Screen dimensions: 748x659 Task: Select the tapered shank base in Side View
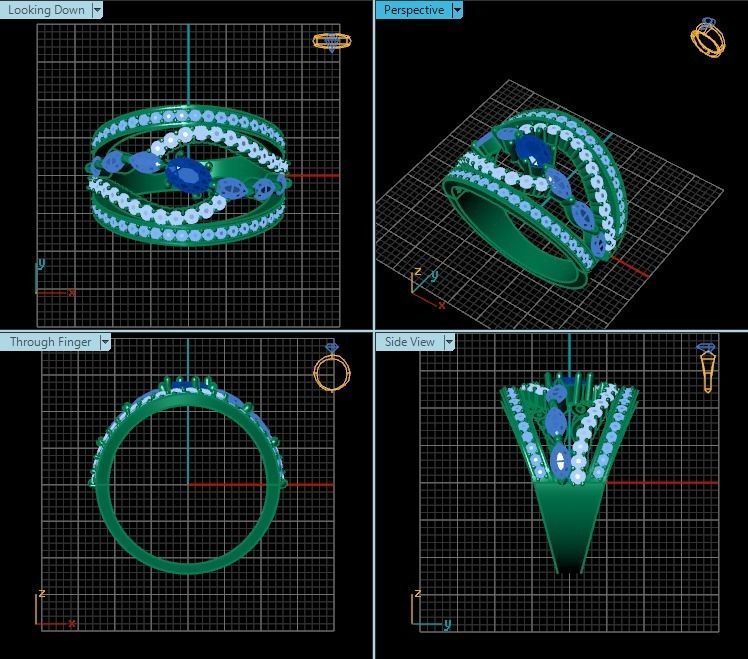click(x=570, y=527)
